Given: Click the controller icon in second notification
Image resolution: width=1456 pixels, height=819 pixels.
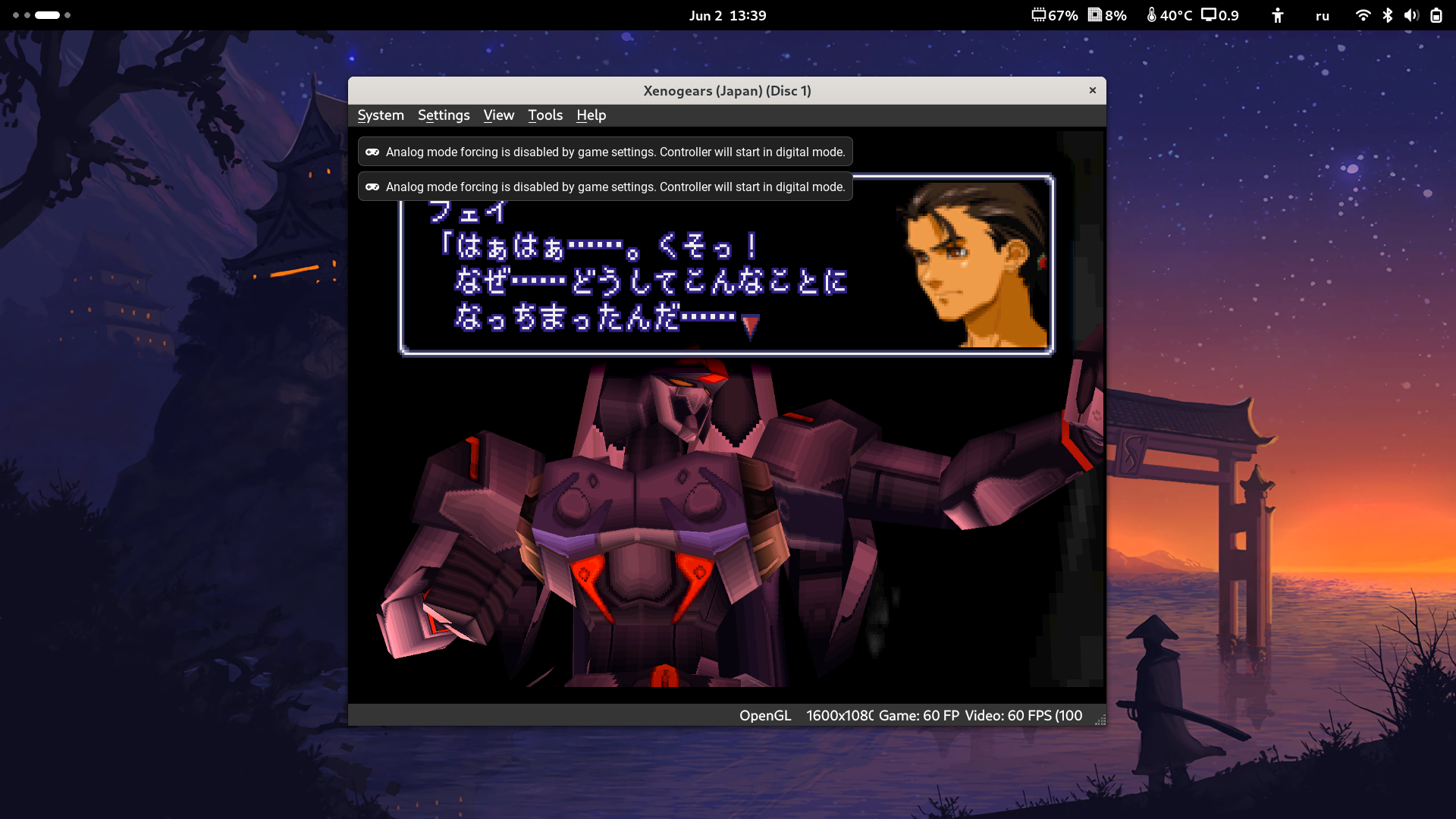Looking at the screenshot, I should click(372, 187).
